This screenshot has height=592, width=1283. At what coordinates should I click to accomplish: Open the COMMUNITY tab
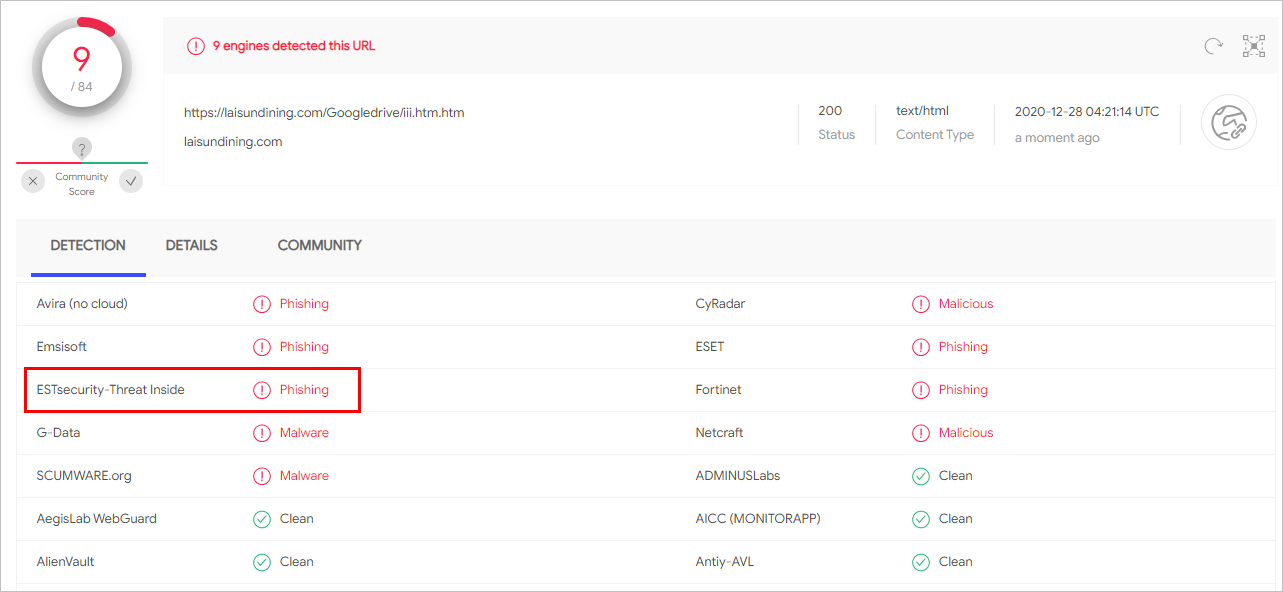[x=320, y=245]
